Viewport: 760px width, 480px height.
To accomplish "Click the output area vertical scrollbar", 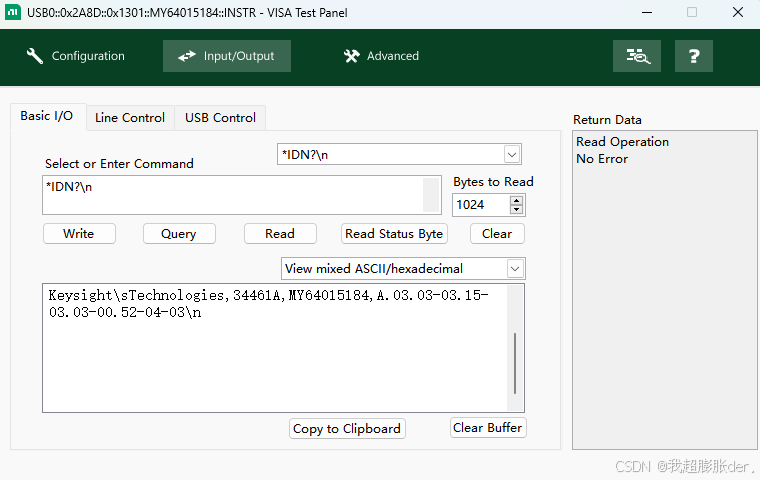I will pos(515,363).
